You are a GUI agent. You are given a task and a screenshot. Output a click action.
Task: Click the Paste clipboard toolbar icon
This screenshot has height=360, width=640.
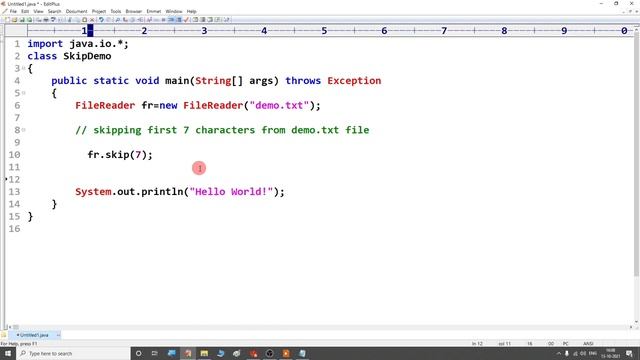[x=84, y=20]
